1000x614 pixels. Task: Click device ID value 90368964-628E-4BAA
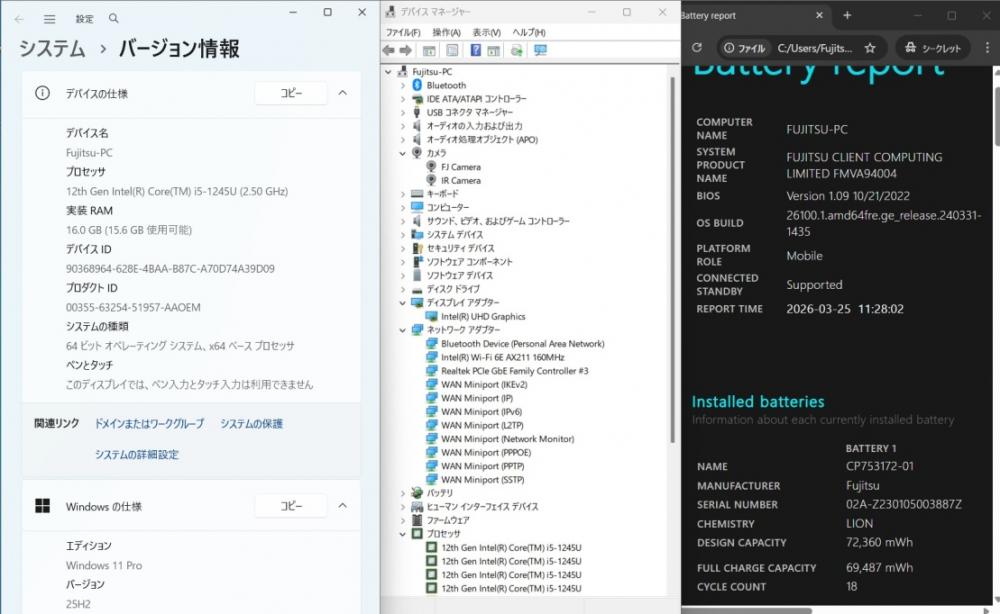[170, 268]
